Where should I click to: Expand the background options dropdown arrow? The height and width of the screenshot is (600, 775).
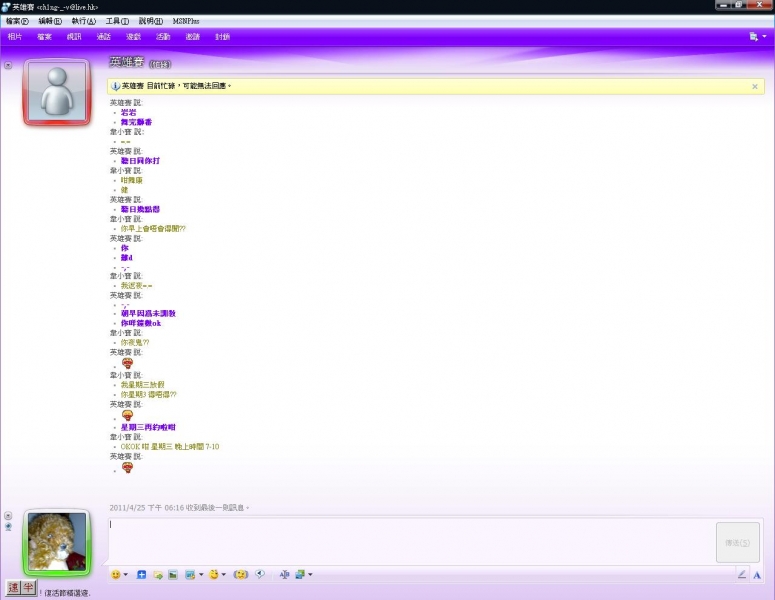pyautogui.click(x=201, y=574)
